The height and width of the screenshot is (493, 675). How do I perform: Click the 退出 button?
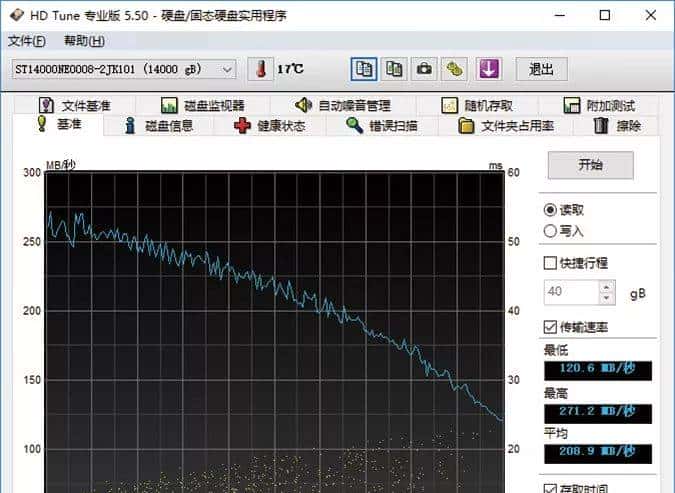pos(542,69)
